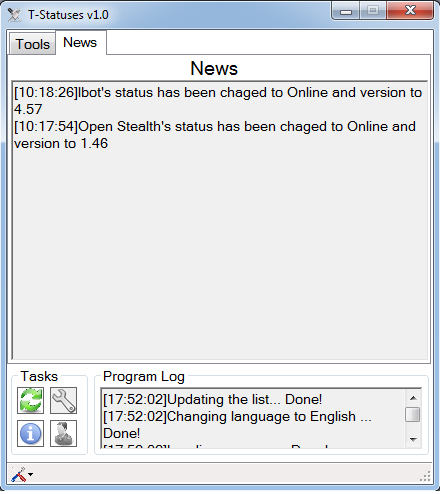Switch to the Tools tab
The image size is (440, 494).
click(x=32, y=44)
